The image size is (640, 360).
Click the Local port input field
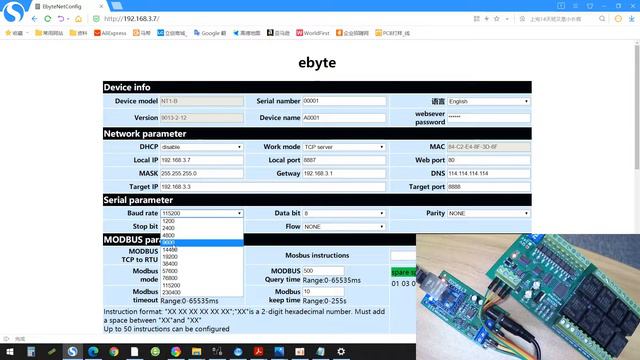344,160
